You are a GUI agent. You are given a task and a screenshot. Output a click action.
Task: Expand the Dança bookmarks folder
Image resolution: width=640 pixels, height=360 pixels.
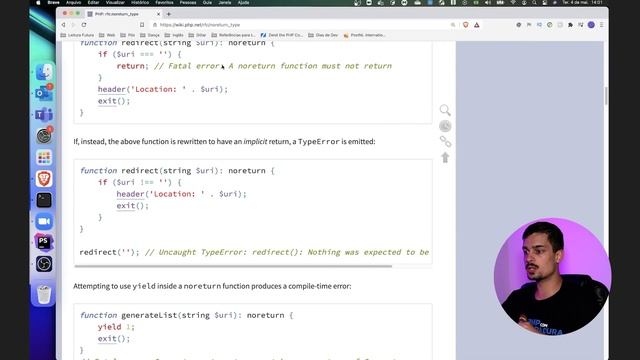(x=150, y=35)
